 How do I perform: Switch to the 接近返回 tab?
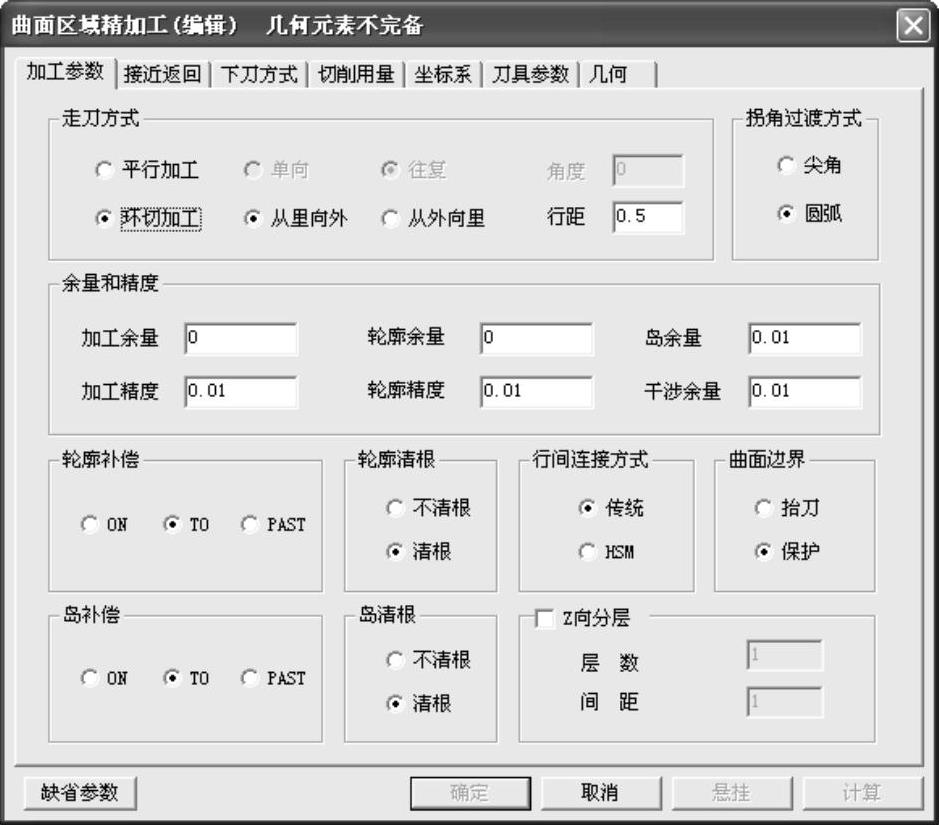pos(162,75)
